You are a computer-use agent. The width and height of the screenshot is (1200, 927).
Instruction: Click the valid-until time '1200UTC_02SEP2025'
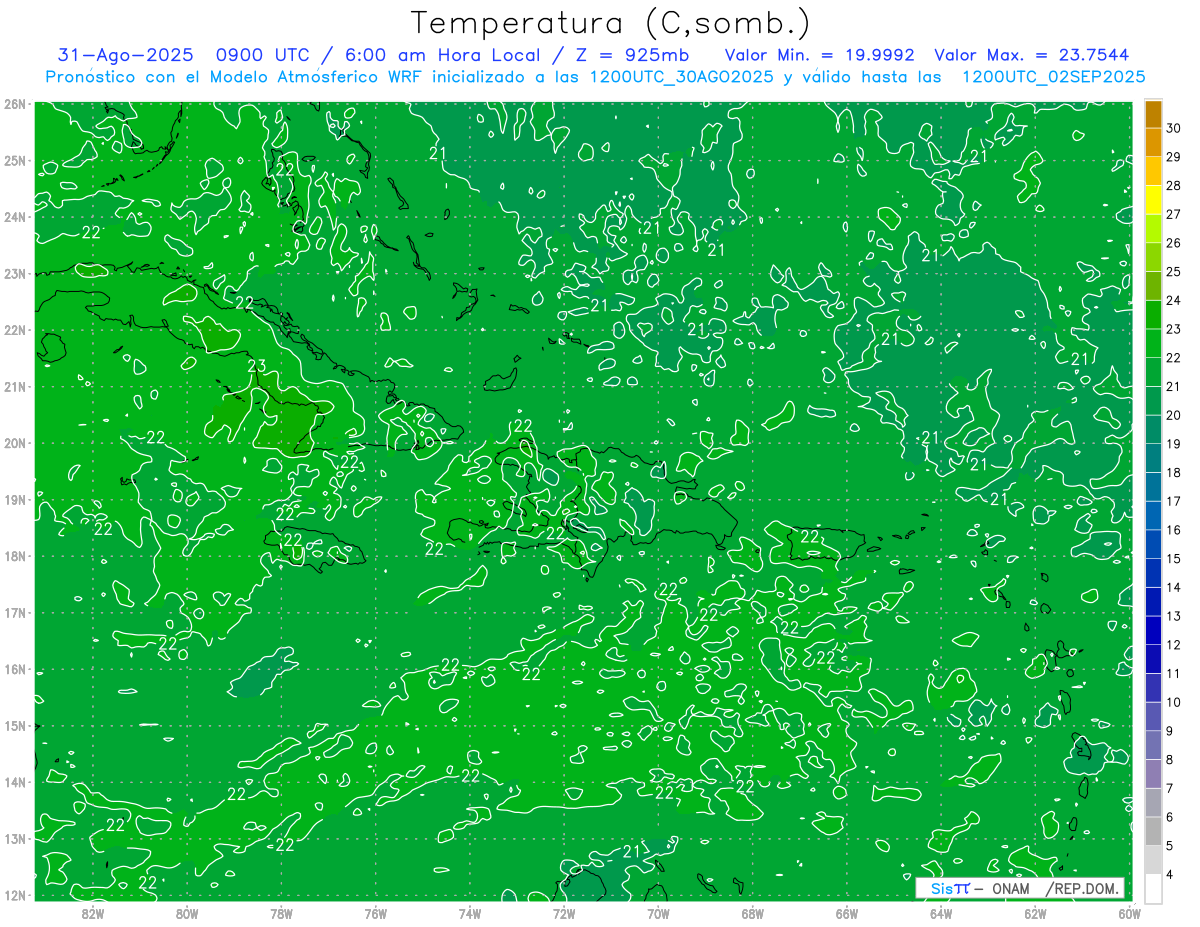(x=1053, y=76)
